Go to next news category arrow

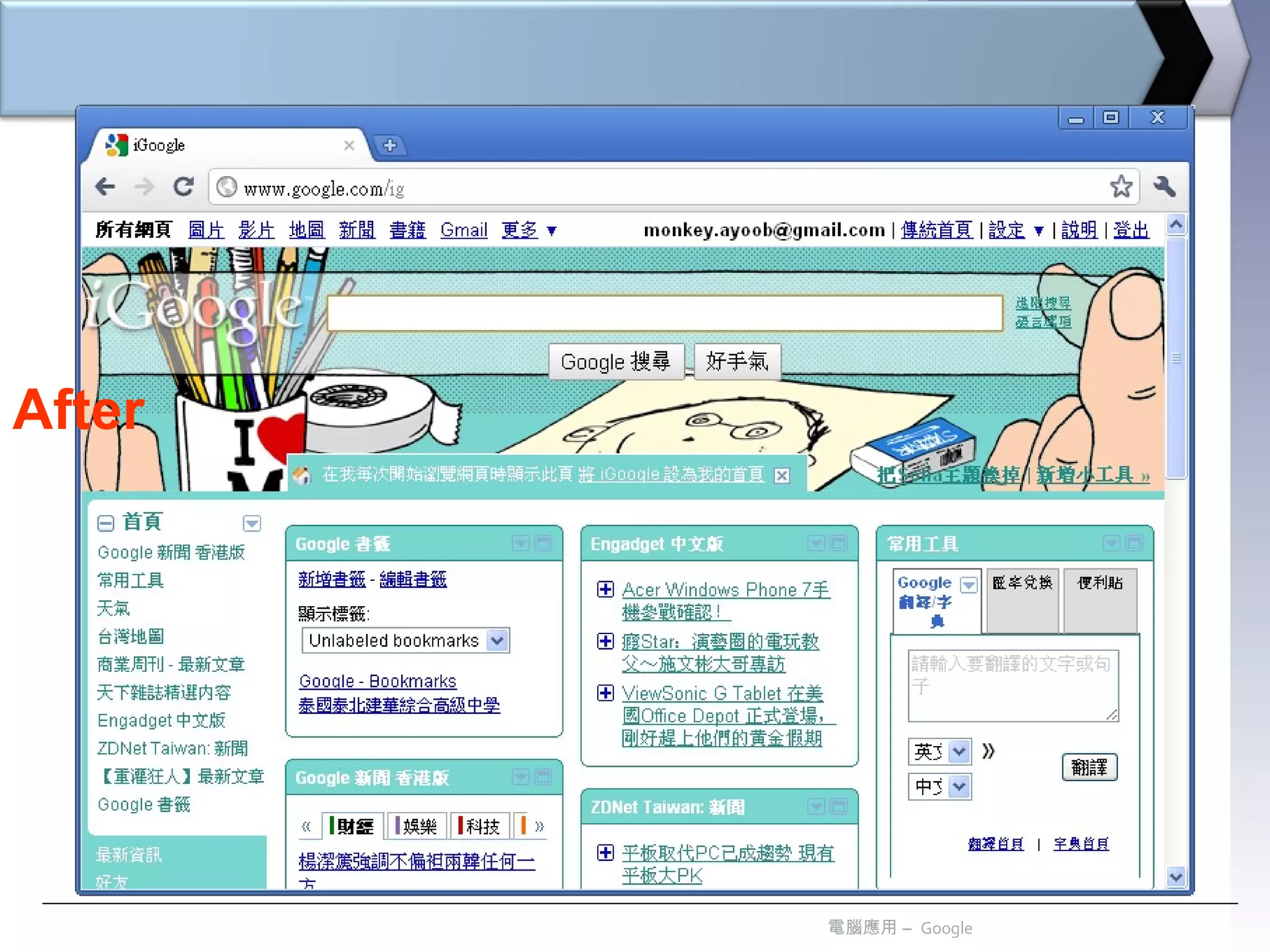coord(540,826)
